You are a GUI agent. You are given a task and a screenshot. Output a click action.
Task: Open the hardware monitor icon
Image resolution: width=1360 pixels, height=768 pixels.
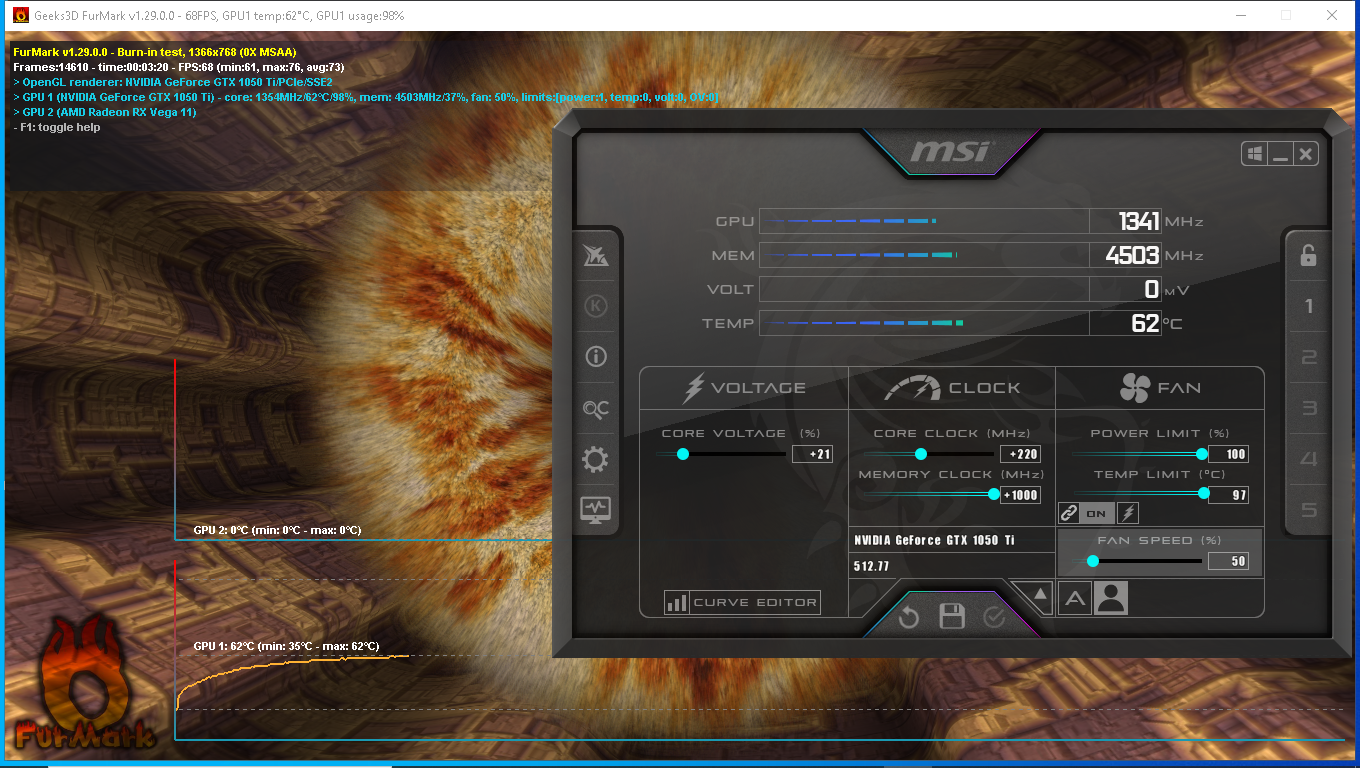click(596, 509)
